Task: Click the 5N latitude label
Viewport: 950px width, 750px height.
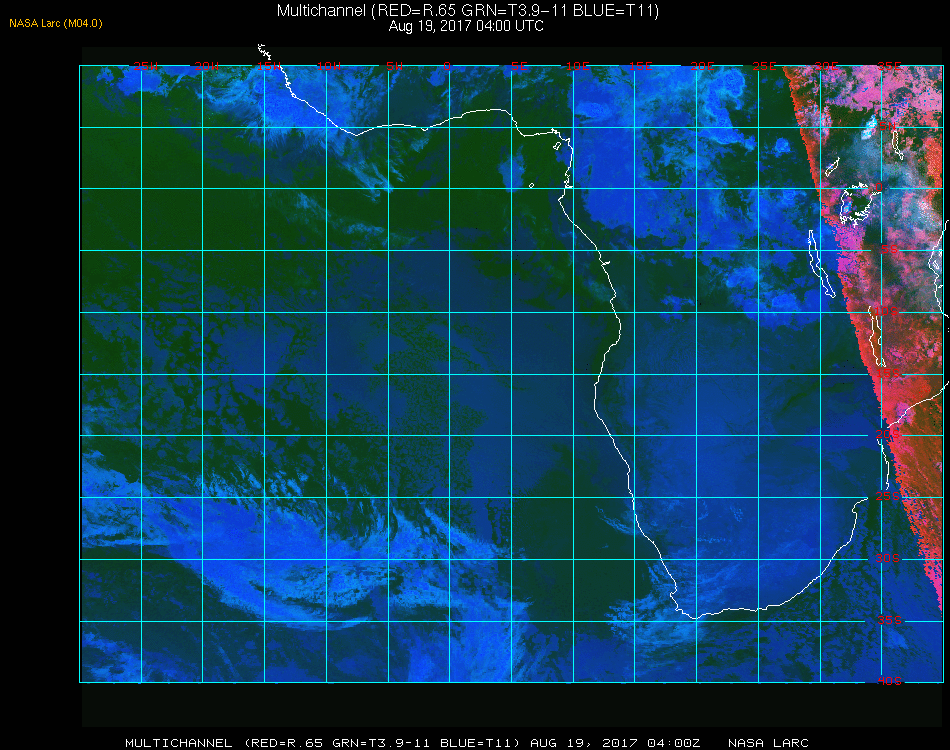Action: (x=887, y=126)
